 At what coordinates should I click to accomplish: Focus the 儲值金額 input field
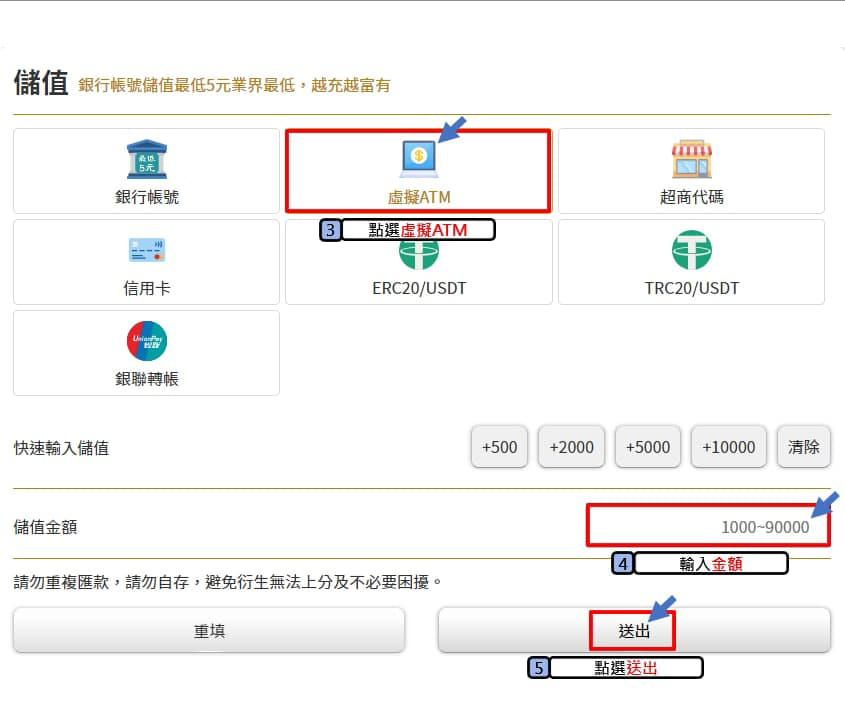pos(708,526)
